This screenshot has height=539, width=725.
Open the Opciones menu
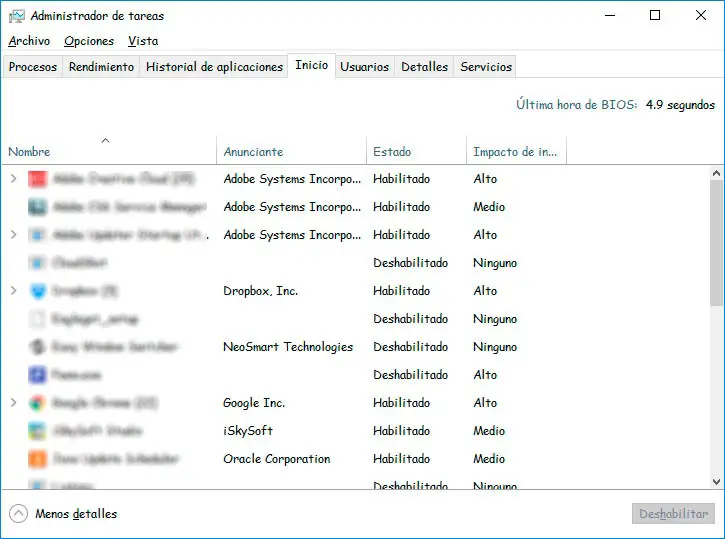tap(89, 41)
